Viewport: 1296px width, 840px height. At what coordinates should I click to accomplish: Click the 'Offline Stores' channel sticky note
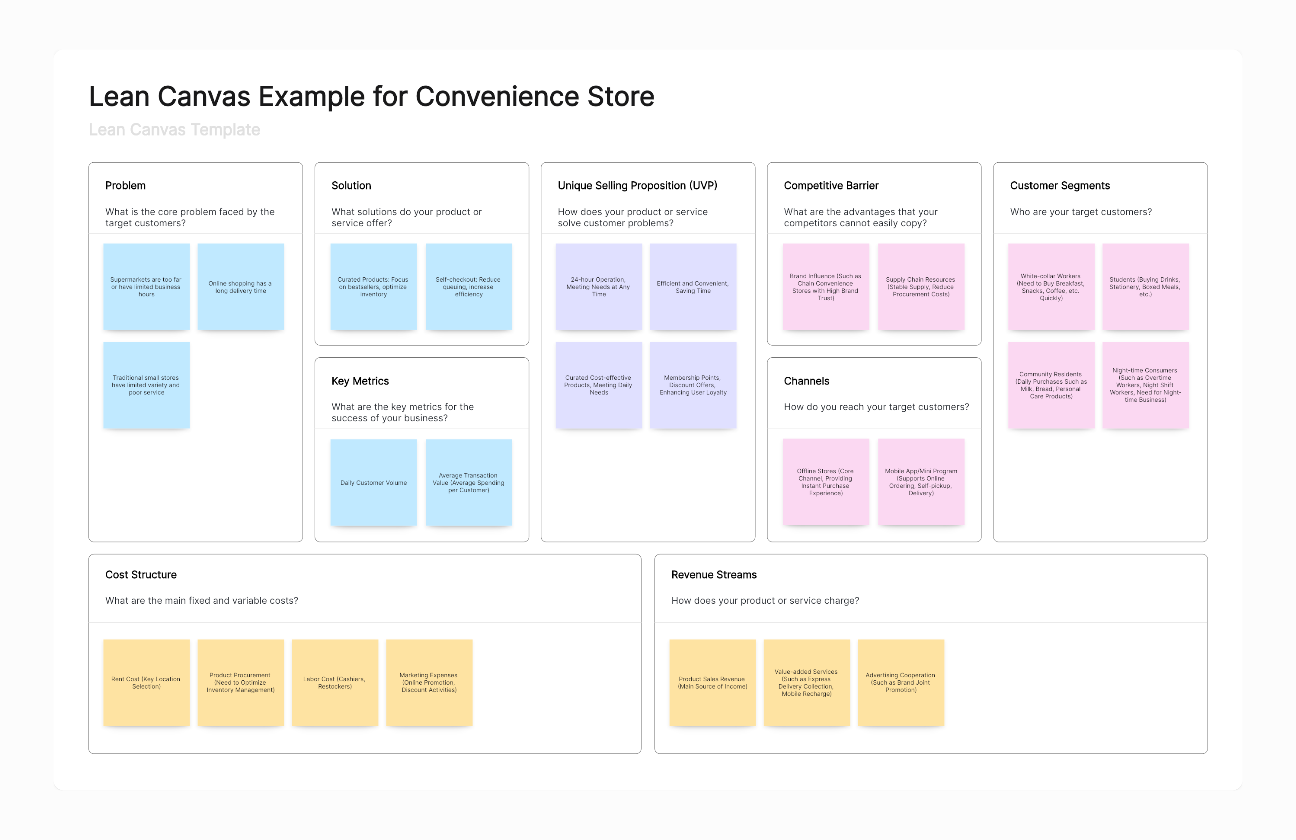[x=826, y=482]
